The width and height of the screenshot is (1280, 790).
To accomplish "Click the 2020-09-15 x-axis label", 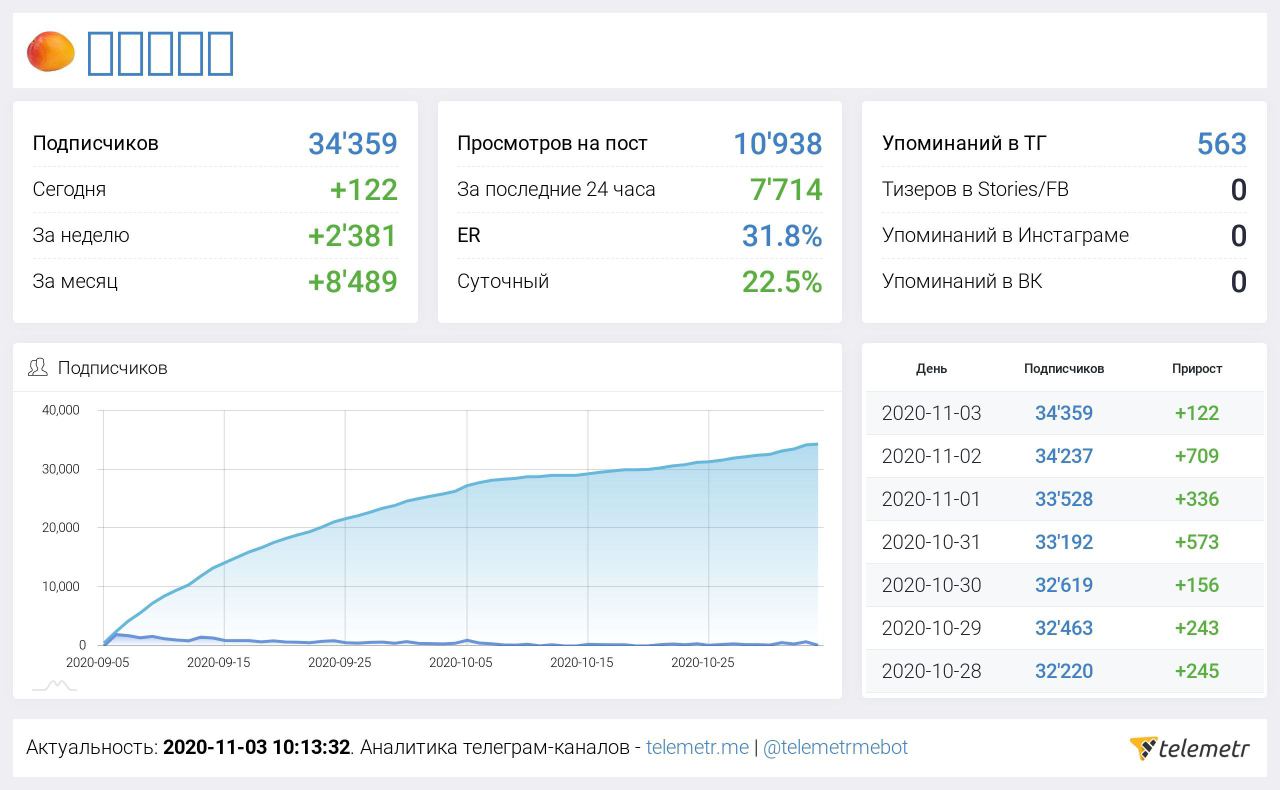I will pos(219,662).
